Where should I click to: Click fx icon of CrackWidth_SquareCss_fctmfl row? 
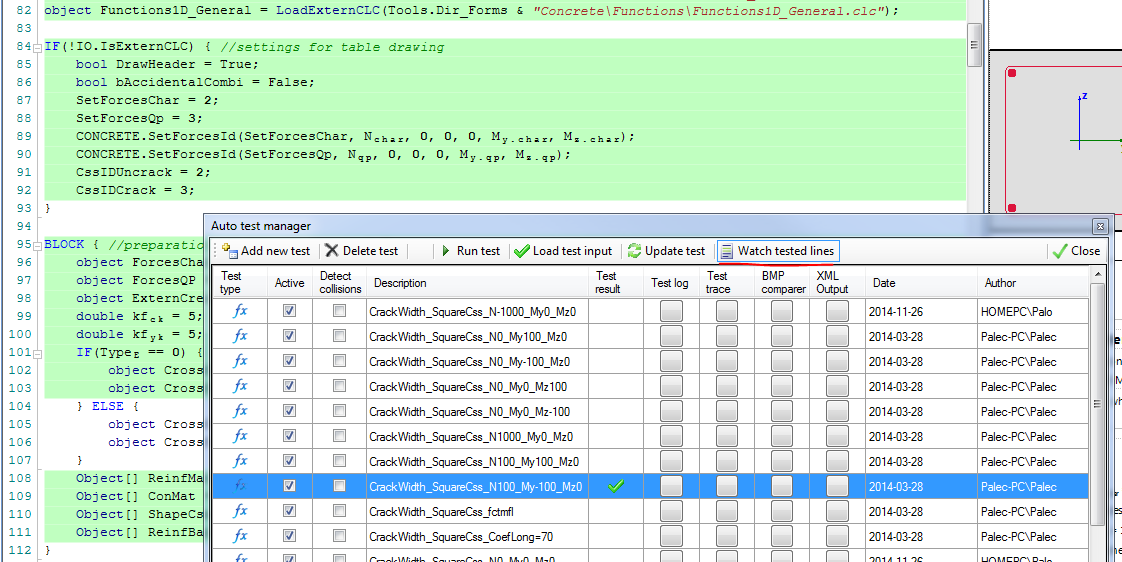tap(240, 512)
